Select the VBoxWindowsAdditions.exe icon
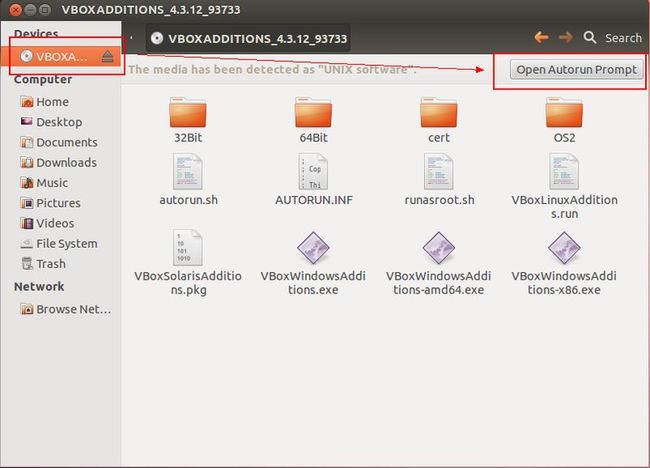The height and width of the screenshot is (468, 650). click(313, 248)
